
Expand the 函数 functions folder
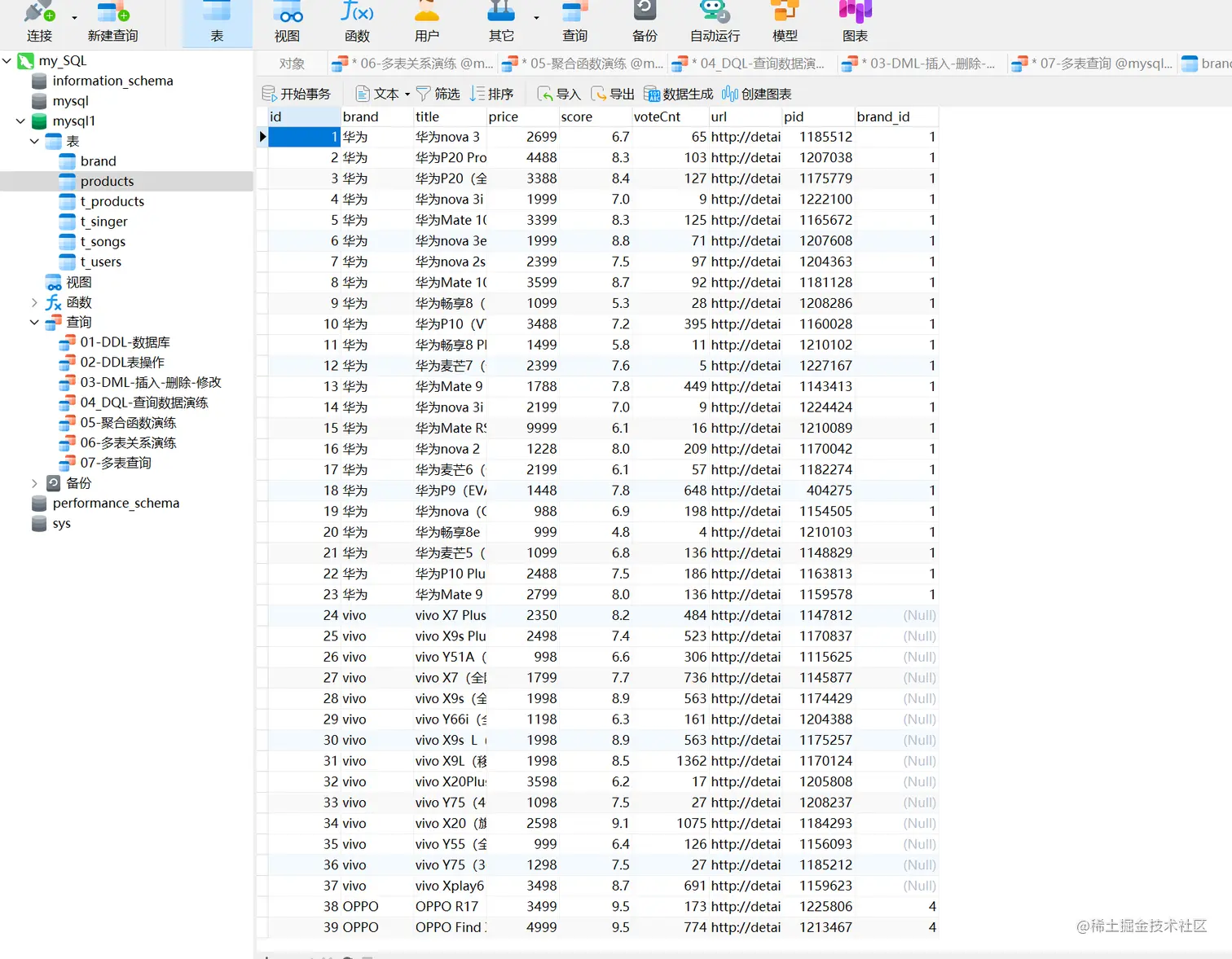click(x=34, y=302)
